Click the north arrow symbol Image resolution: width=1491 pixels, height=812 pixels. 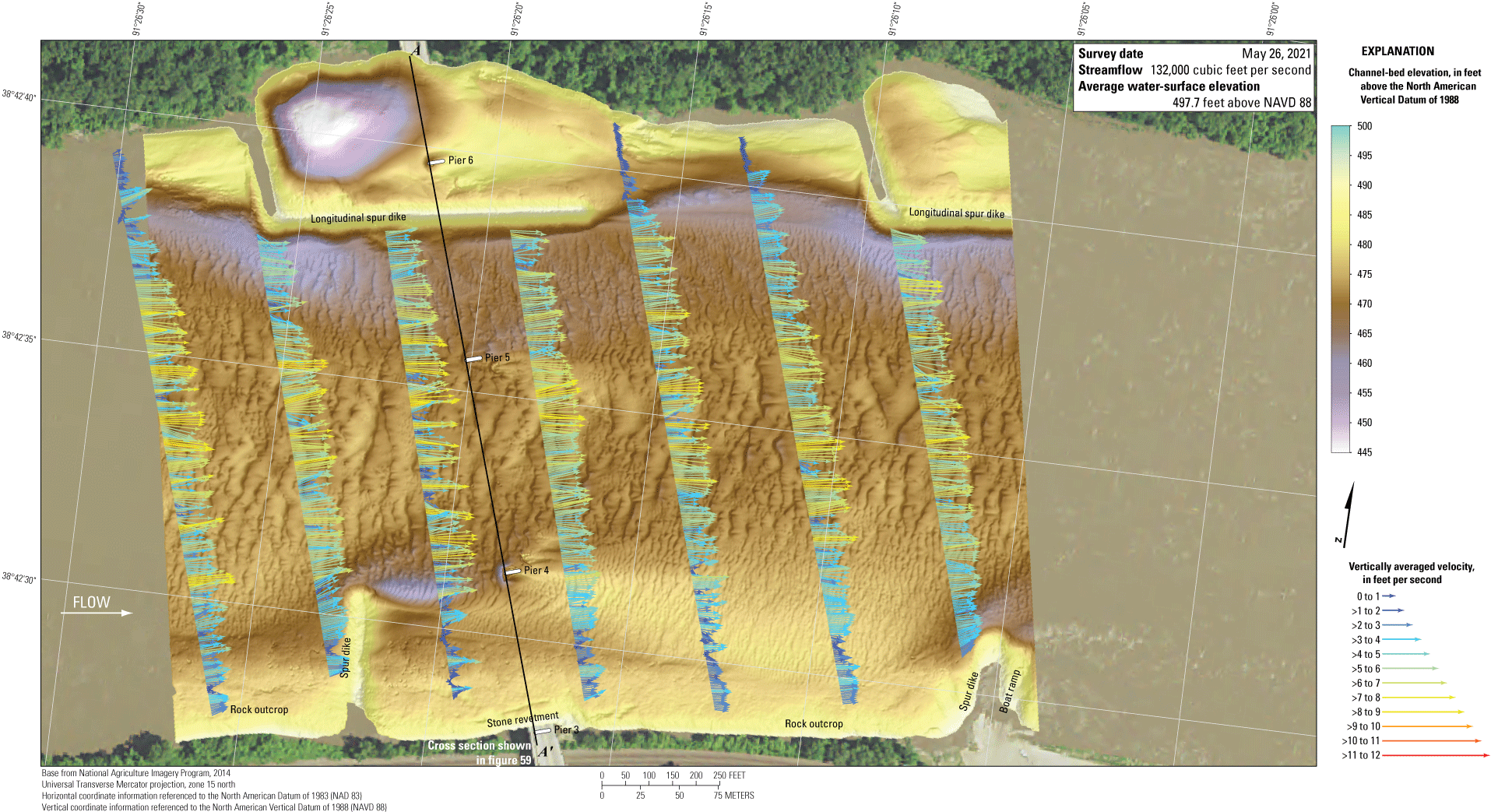point(1347,514)
